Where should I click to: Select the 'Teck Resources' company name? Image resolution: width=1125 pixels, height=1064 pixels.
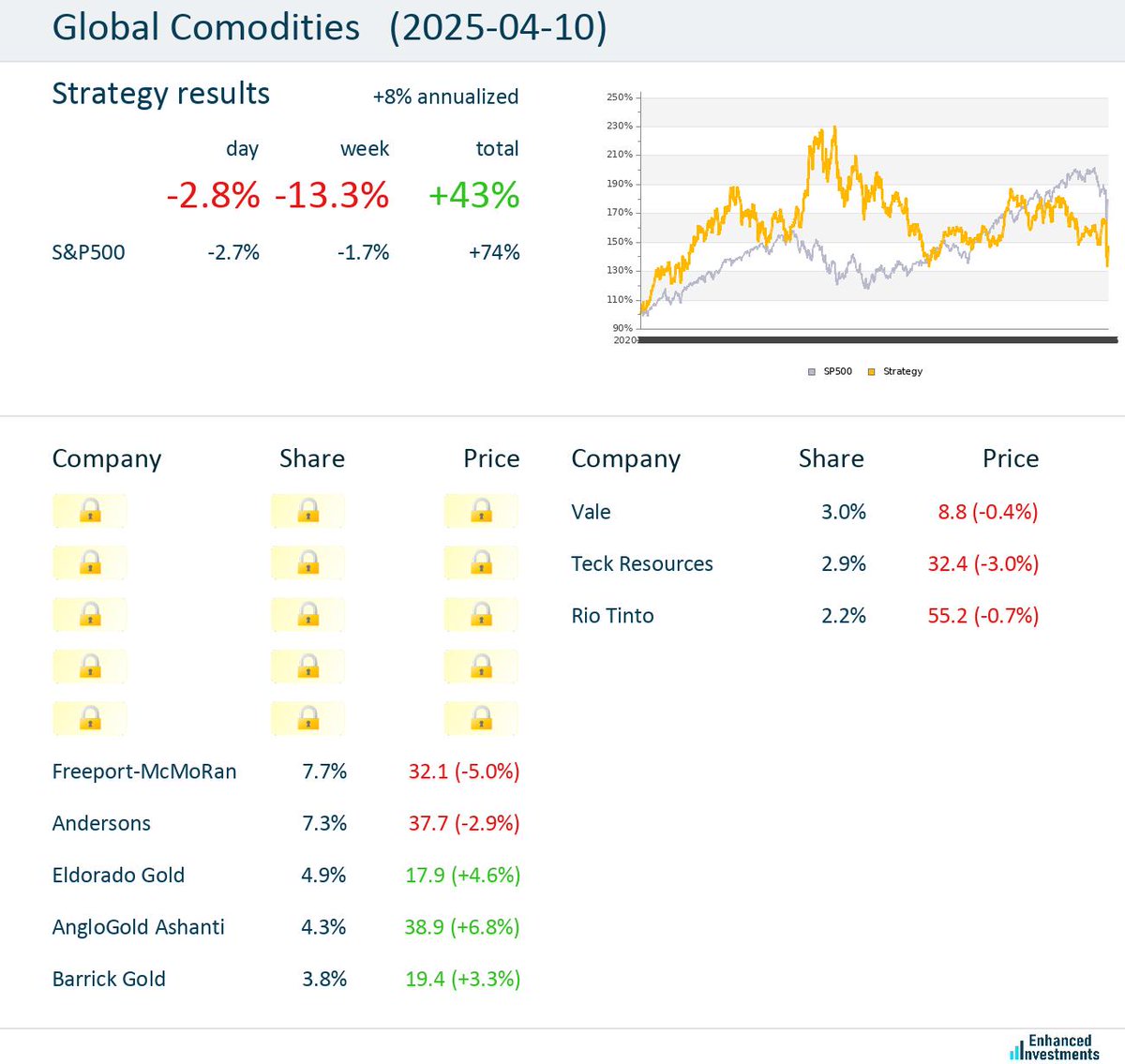pos(642,563)
